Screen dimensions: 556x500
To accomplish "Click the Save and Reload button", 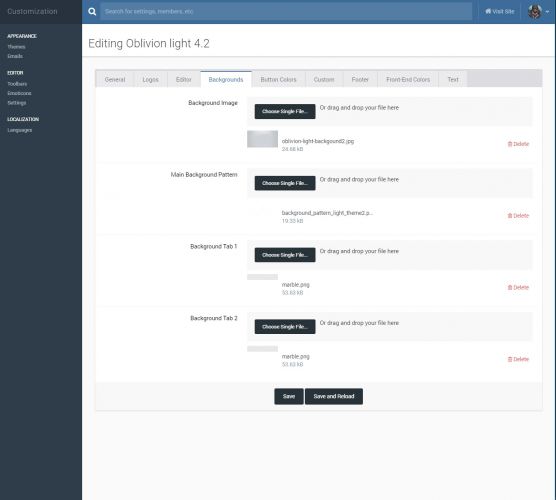I will tap(334, 396).
